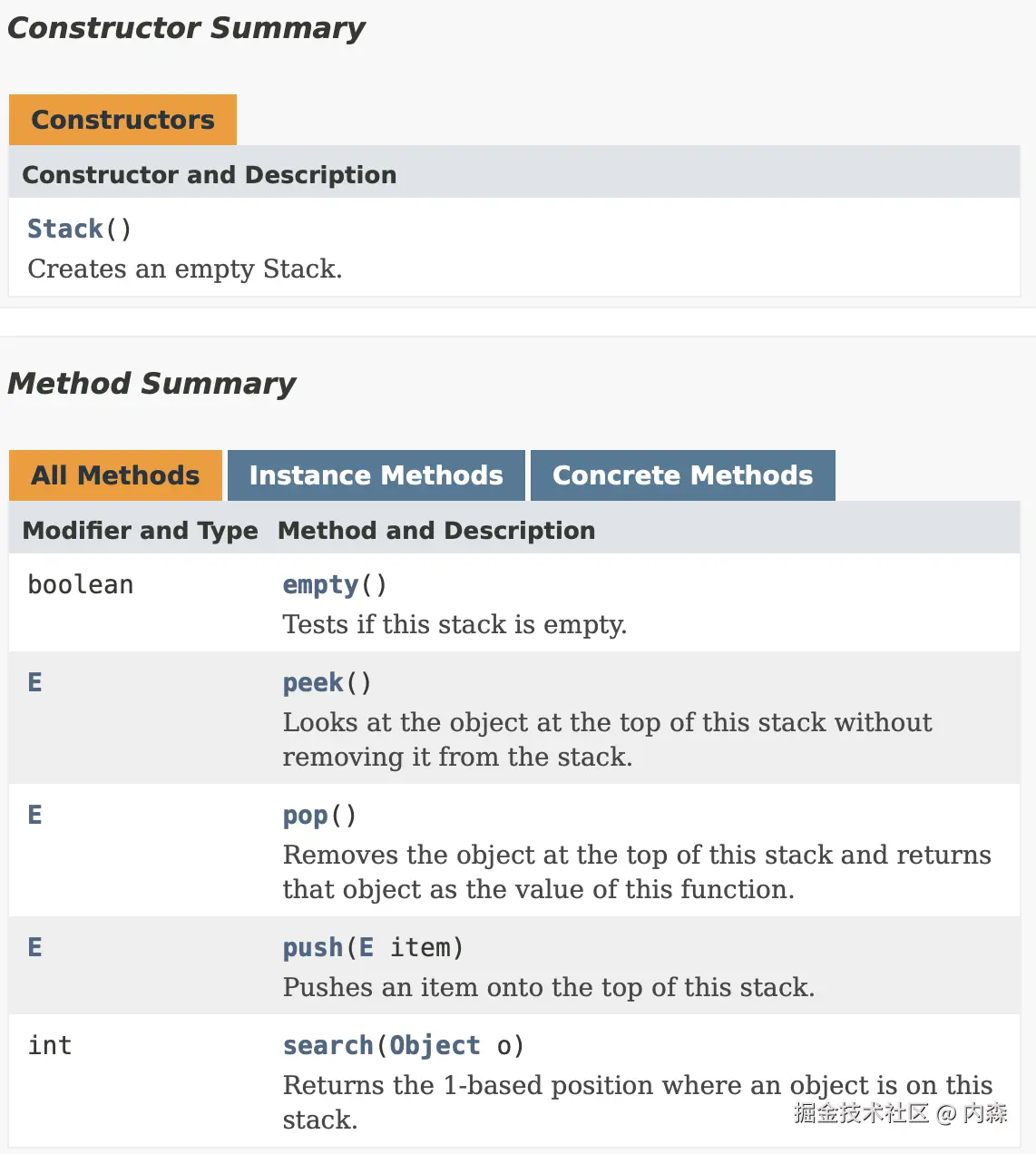
Task: Open the Object parameter type link
Action: tap(435, 1046)
